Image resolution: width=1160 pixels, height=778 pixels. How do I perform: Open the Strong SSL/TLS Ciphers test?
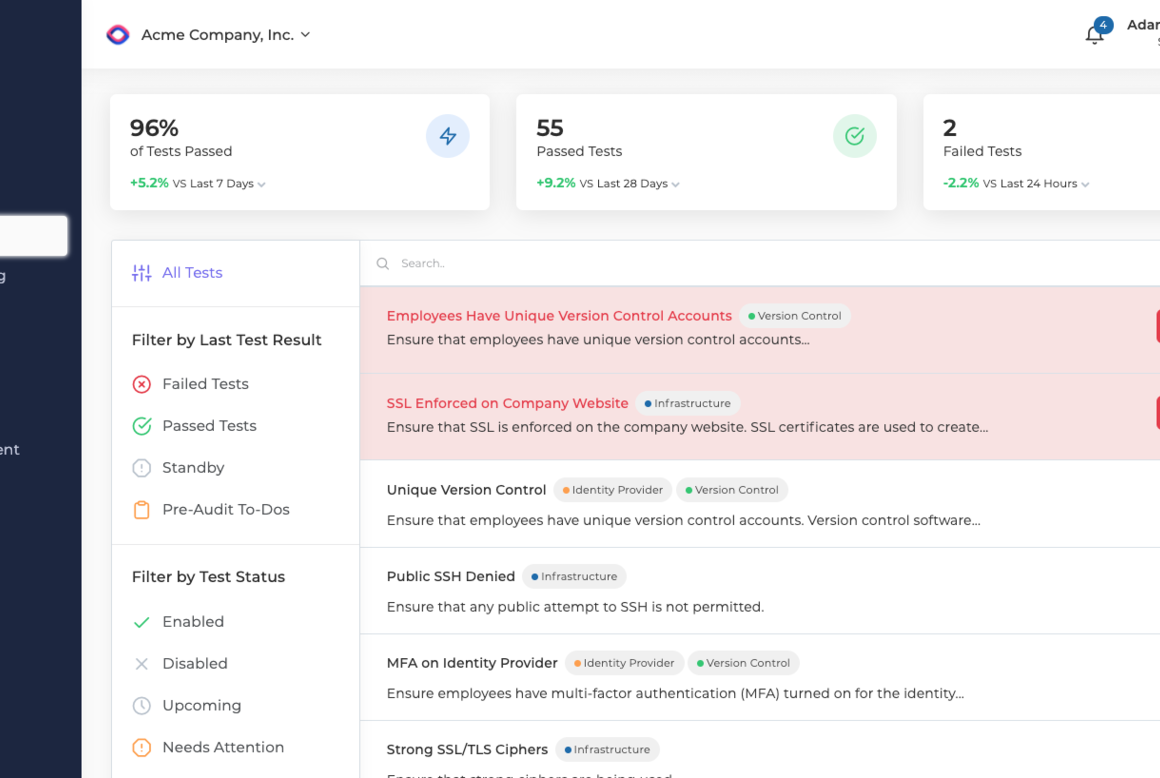point(467,749)
